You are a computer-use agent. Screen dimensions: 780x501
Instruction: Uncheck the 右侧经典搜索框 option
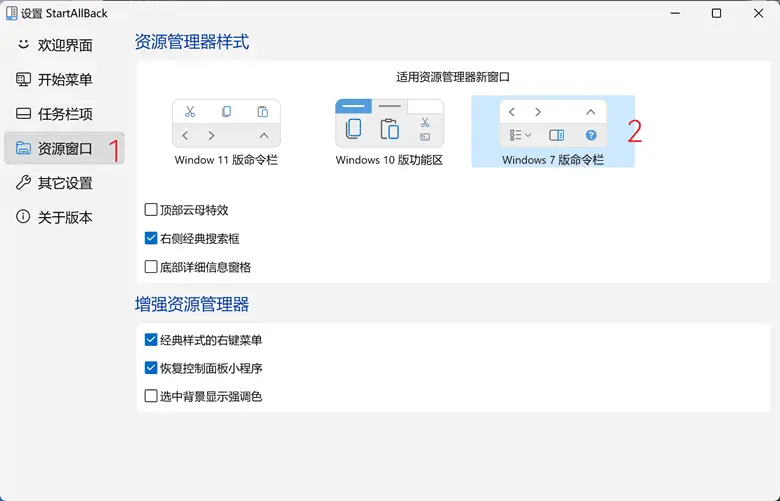click(151, 239)
